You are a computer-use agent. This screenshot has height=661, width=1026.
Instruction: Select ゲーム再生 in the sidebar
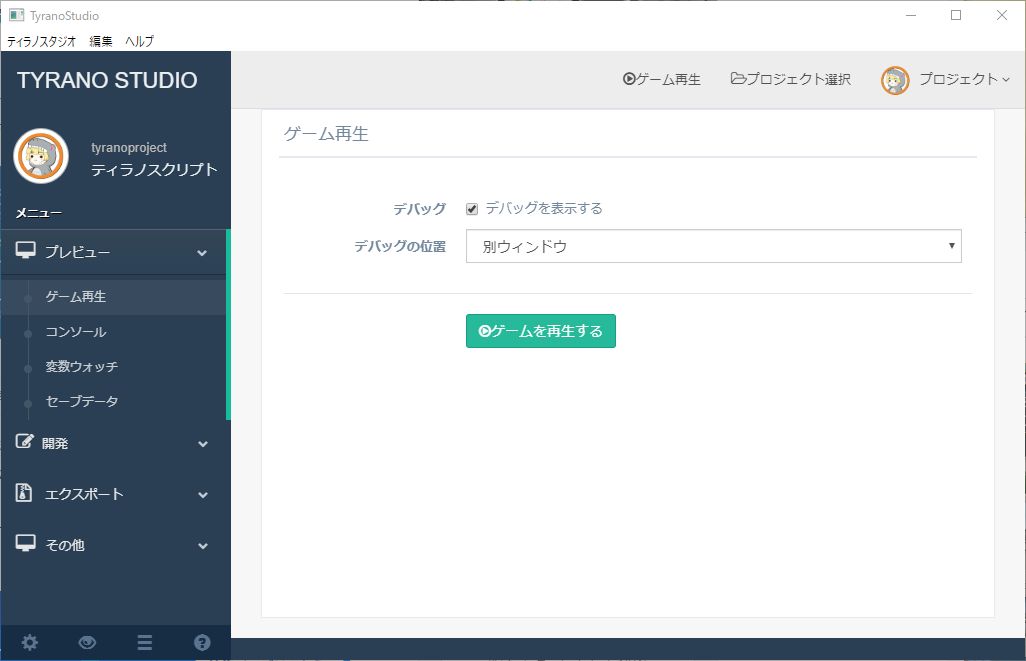point(114,297)
